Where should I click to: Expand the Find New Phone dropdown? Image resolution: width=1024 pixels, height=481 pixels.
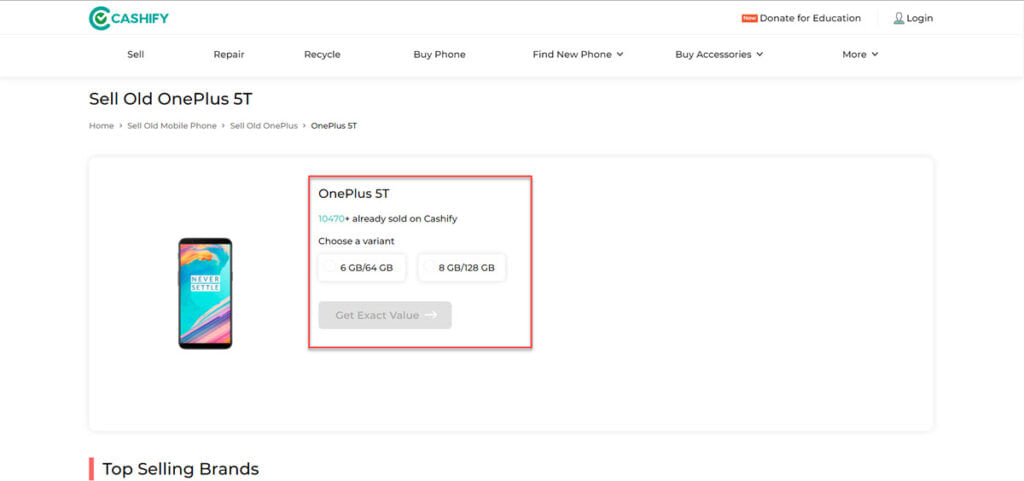click(578, 55)
